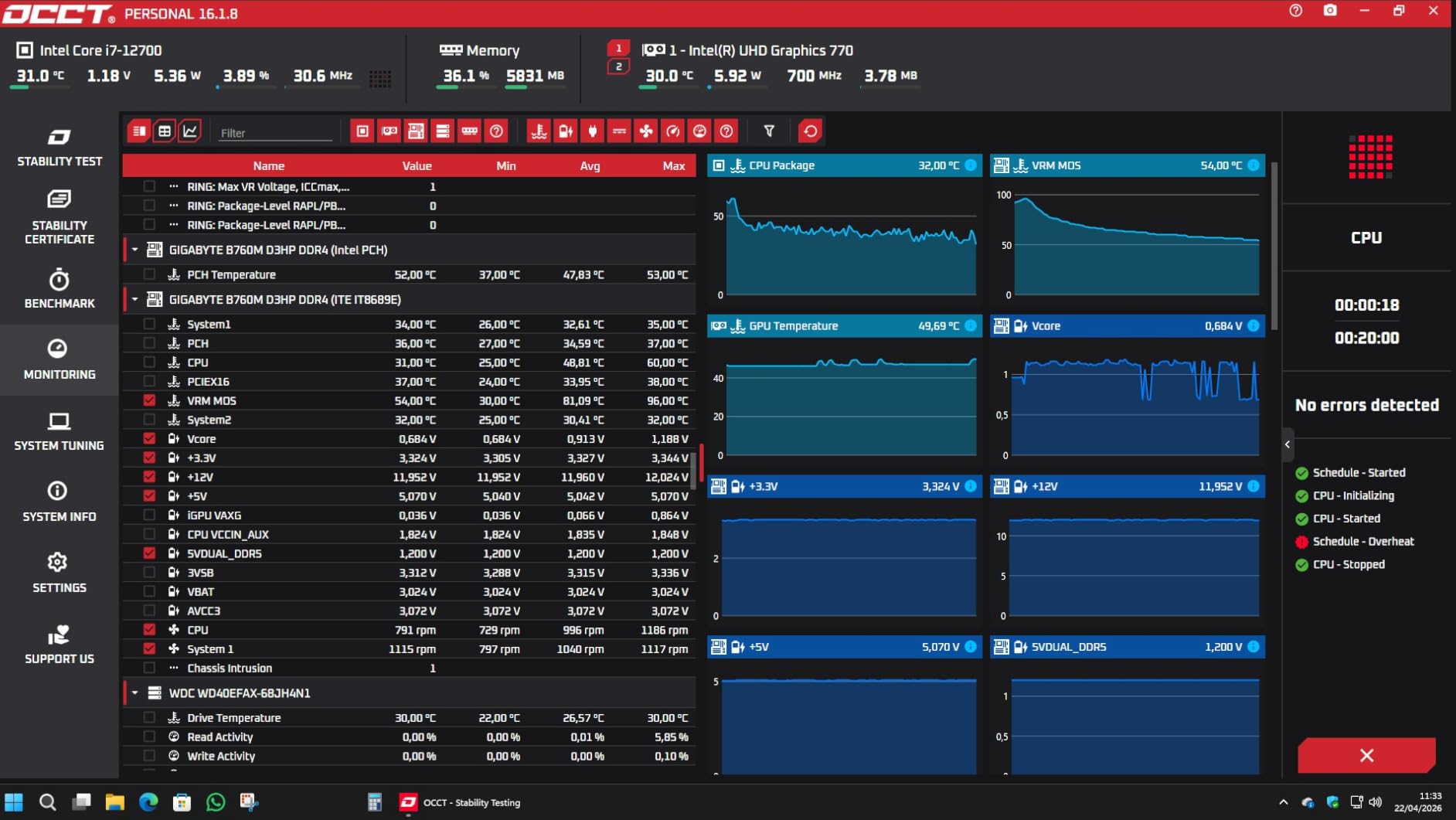This screenshot has height=820, width=1456.
Task: Toggle the CPU hardware filter icon
Action: (362, 131)
